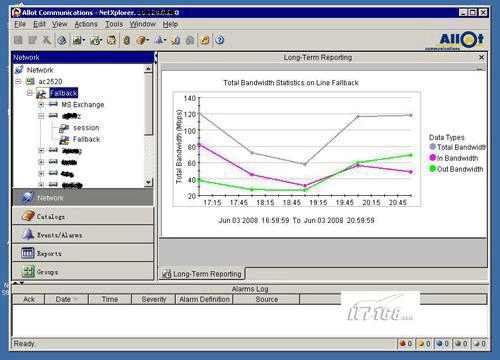Open the View menu
This screenshot has height=360, width=500.
(x=60, y=24)
